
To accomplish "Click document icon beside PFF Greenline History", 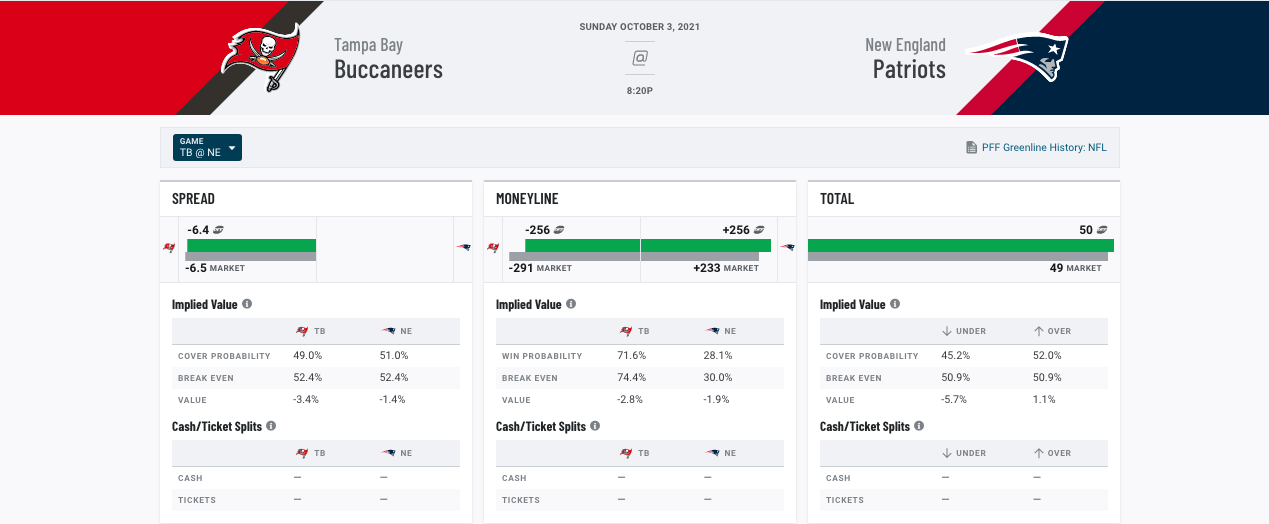I will (971, 147).
